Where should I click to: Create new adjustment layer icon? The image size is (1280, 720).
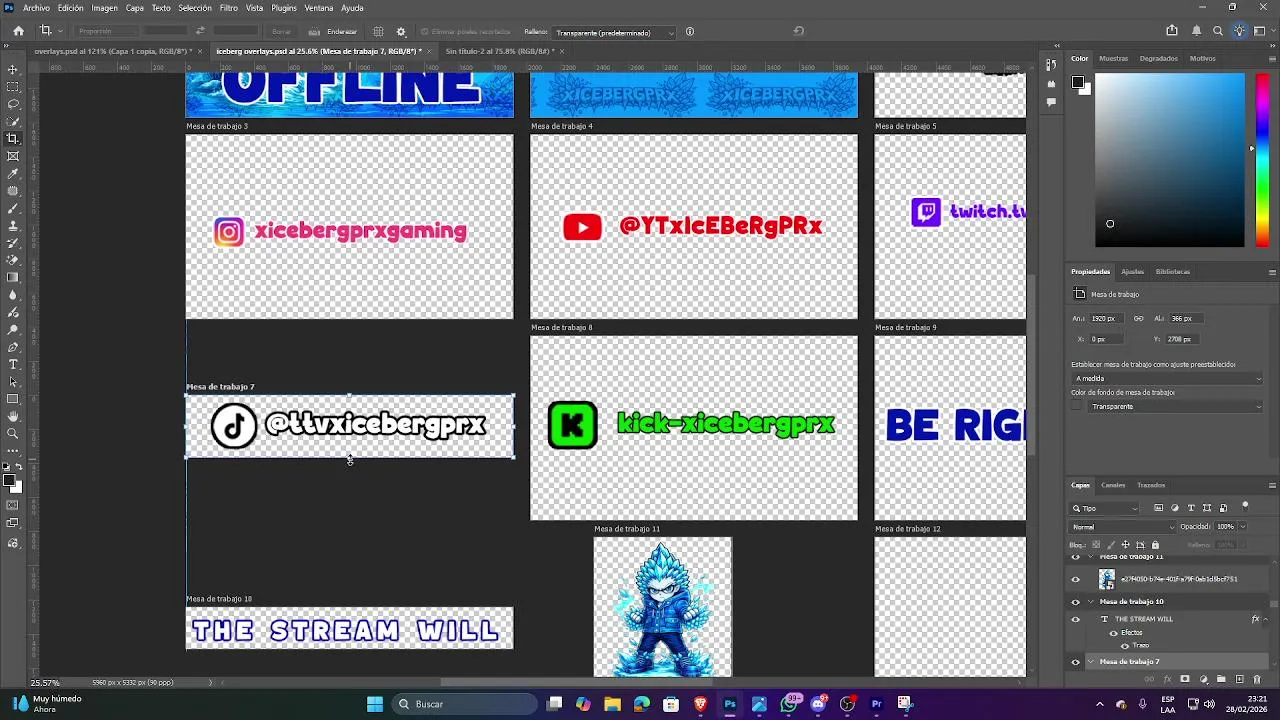(x=1203, y=679)
